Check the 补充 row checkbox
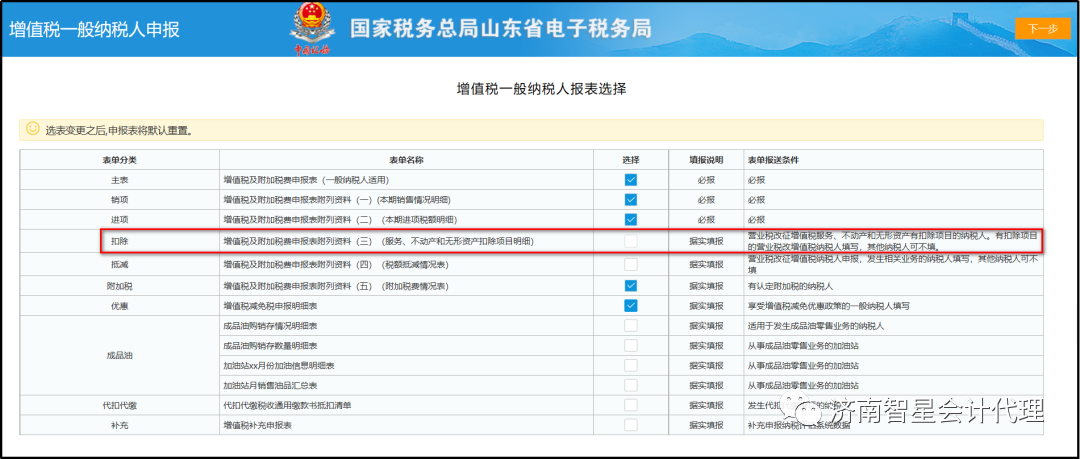 (631, 425)
